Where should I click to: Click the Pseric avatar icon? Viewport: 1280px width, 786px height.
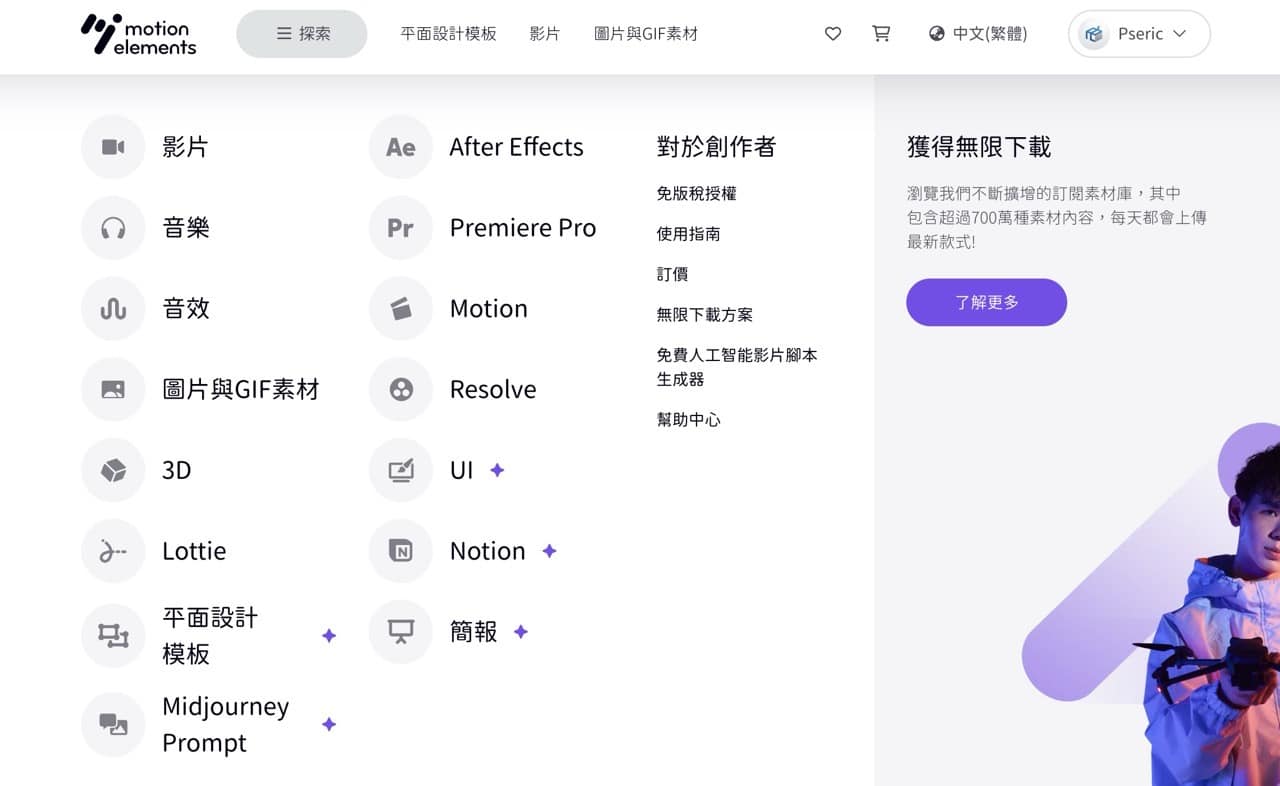(x=1093, y=34)
